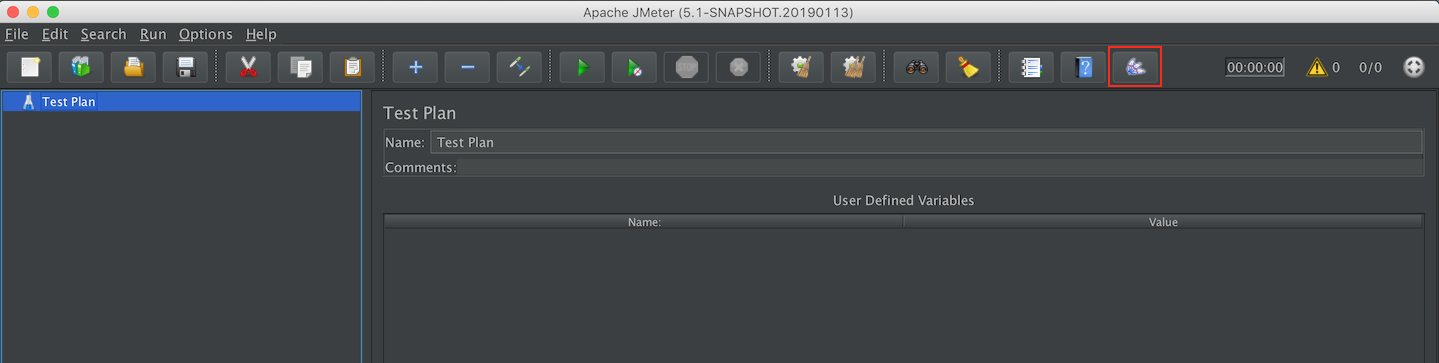Open the Edit menu

[x=55, y=34]
